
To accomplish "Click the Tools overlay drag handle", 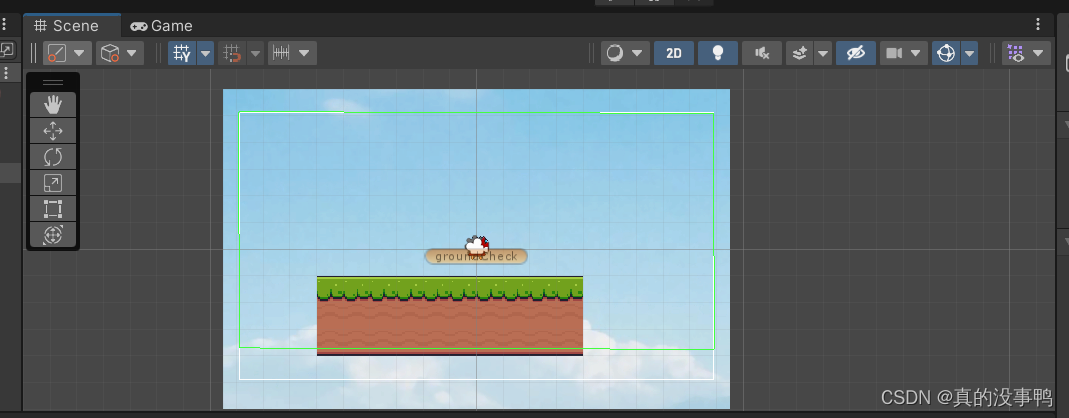I will [52, 83].
